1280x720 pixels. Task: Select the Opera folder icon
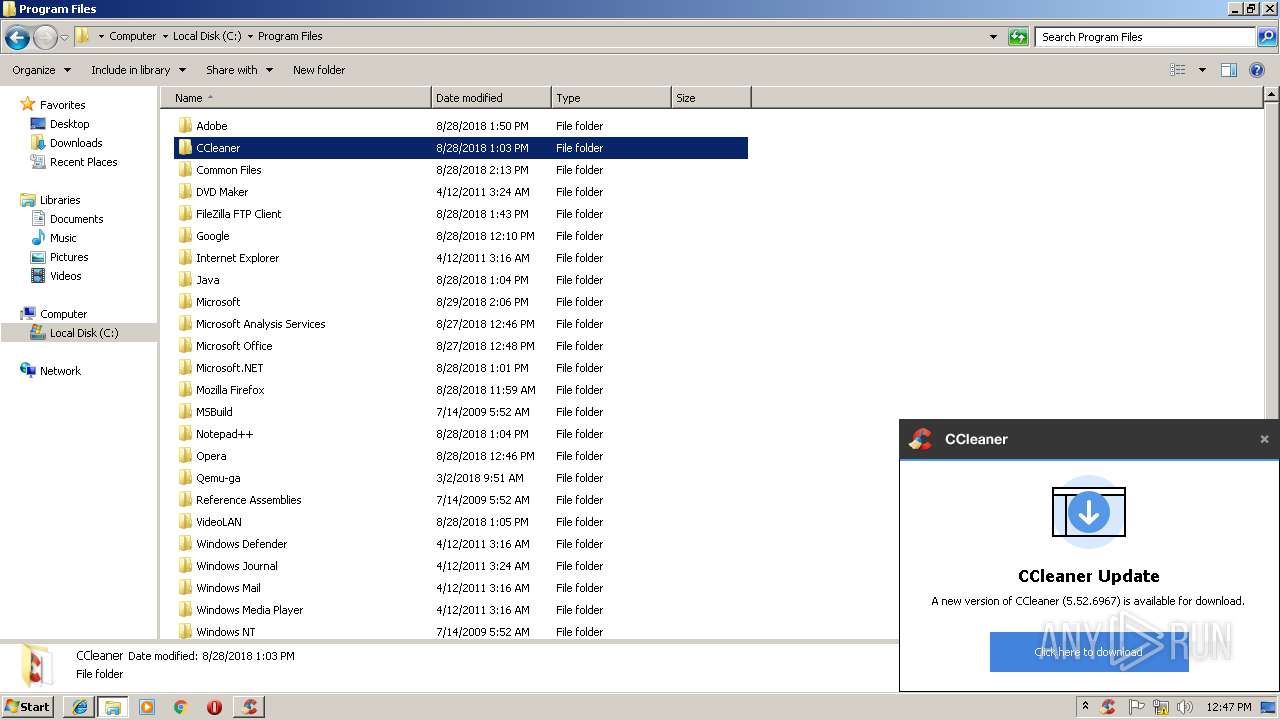[185, 456]
